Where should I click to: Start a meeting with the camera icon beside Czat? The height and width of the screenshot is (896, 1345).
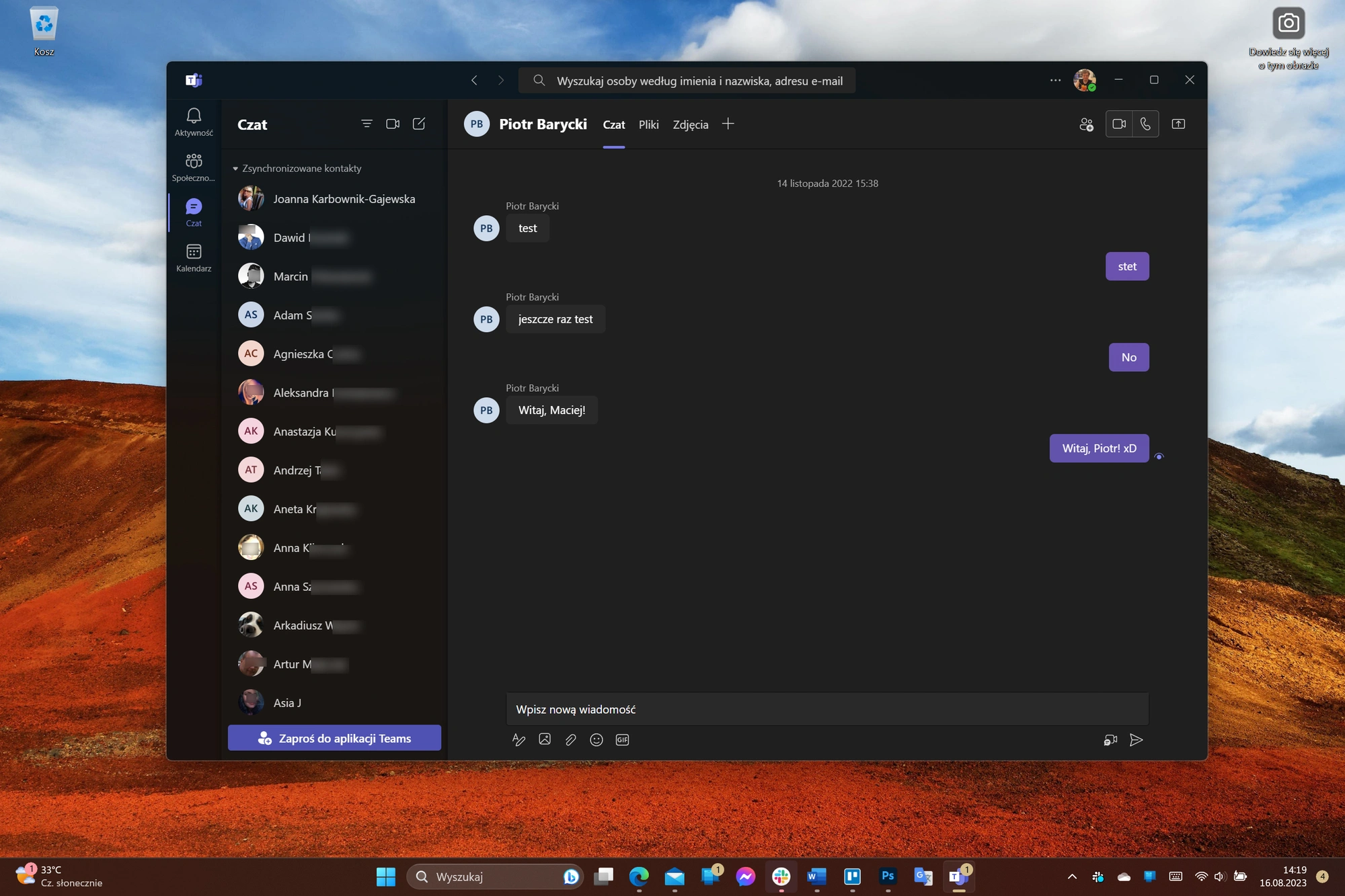click(x=393, y=124)
